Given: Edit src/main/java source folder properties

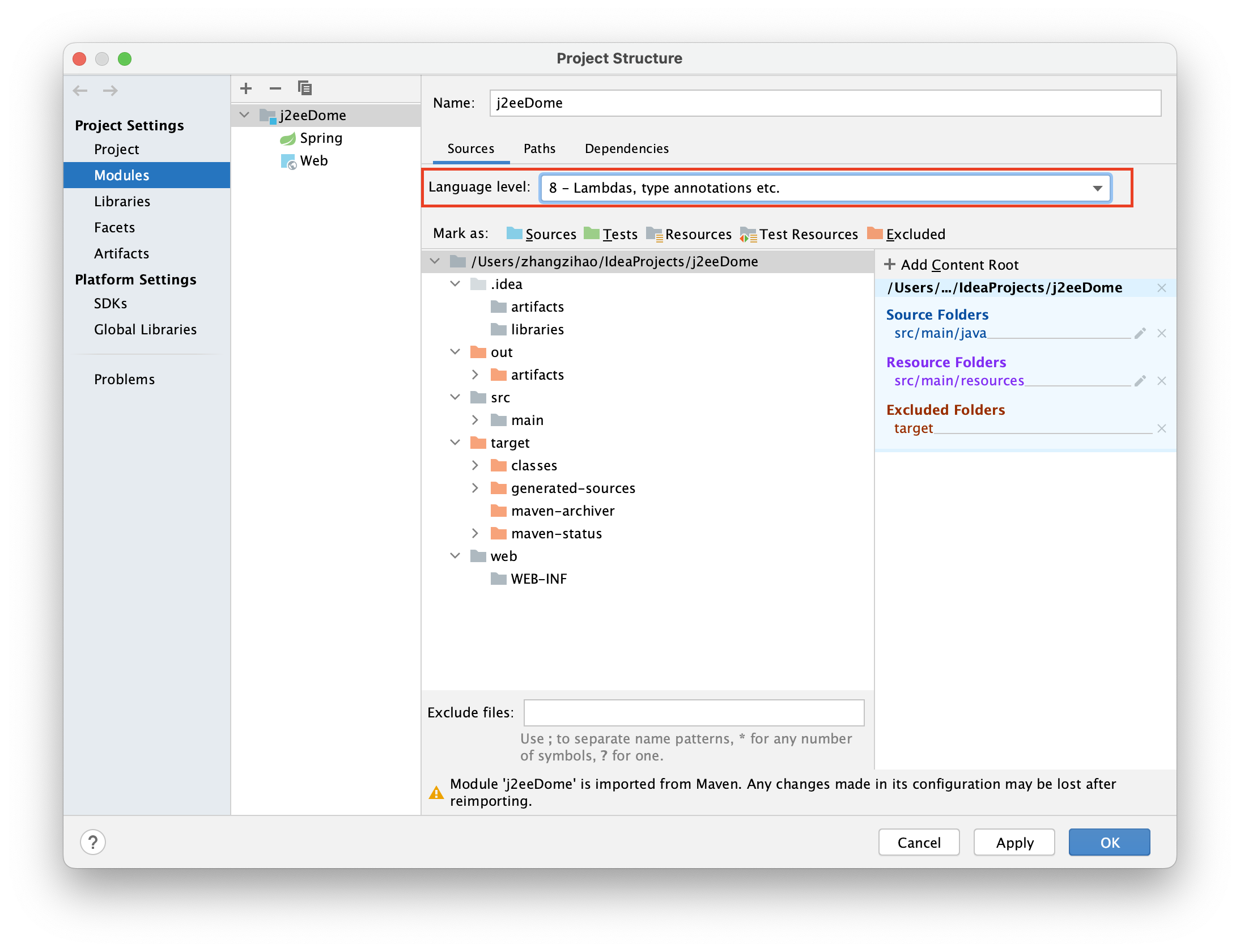Looking at the screenshot, I should click(x=1140, y=333).
